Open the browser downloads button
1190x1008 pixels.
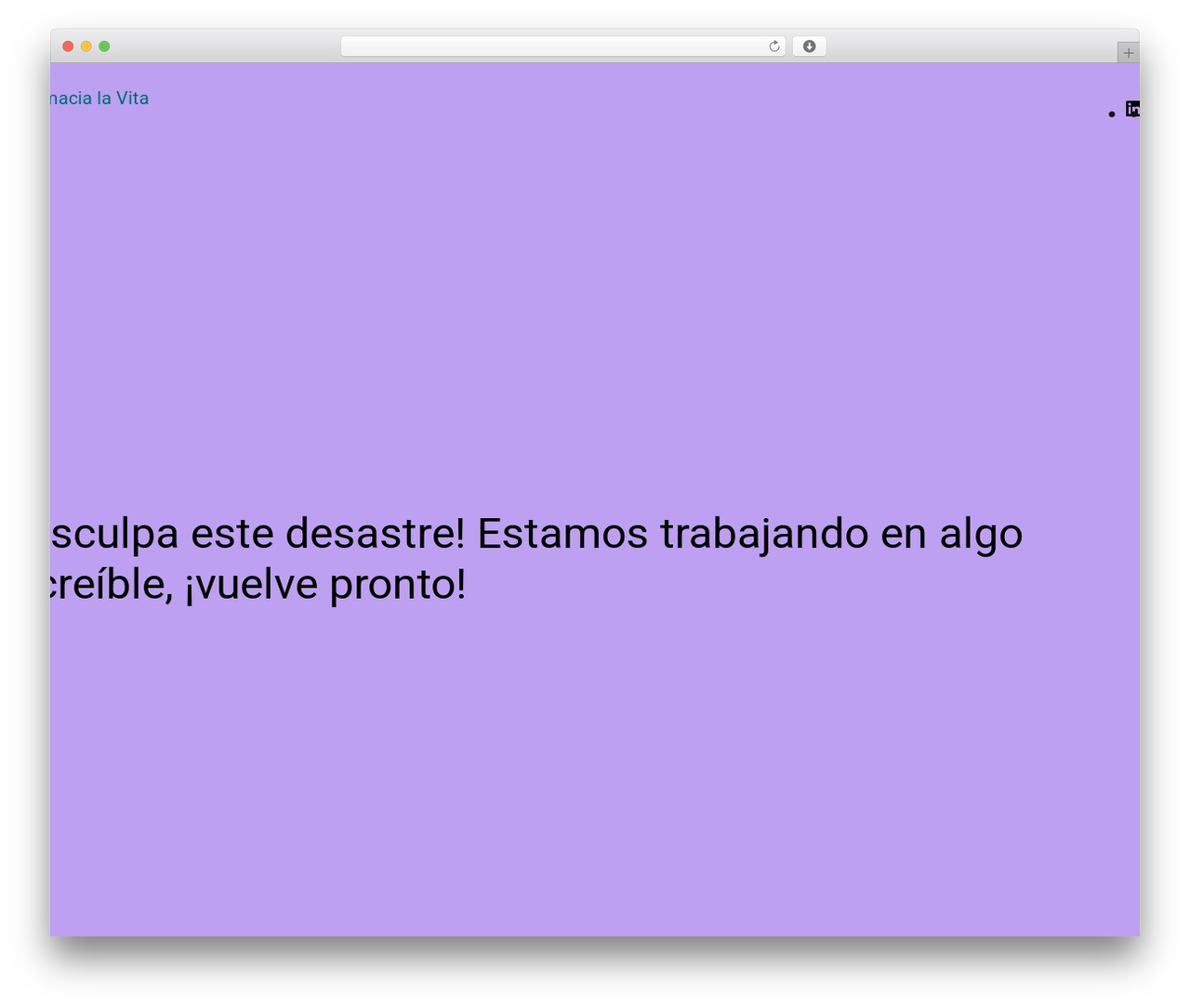[809, 46]
